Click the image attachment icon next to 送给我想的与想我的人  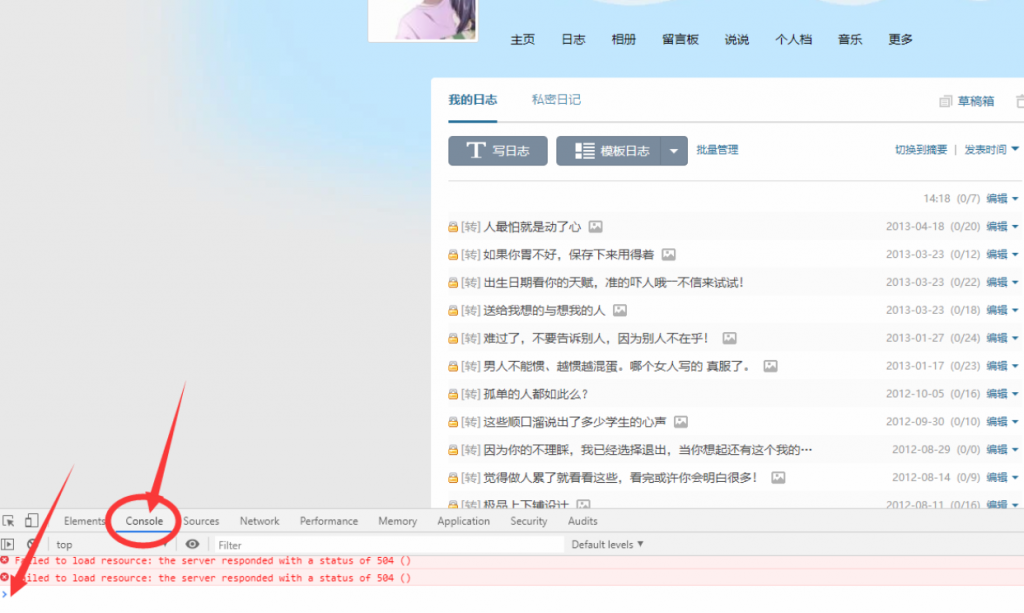(x=620, y=310)
